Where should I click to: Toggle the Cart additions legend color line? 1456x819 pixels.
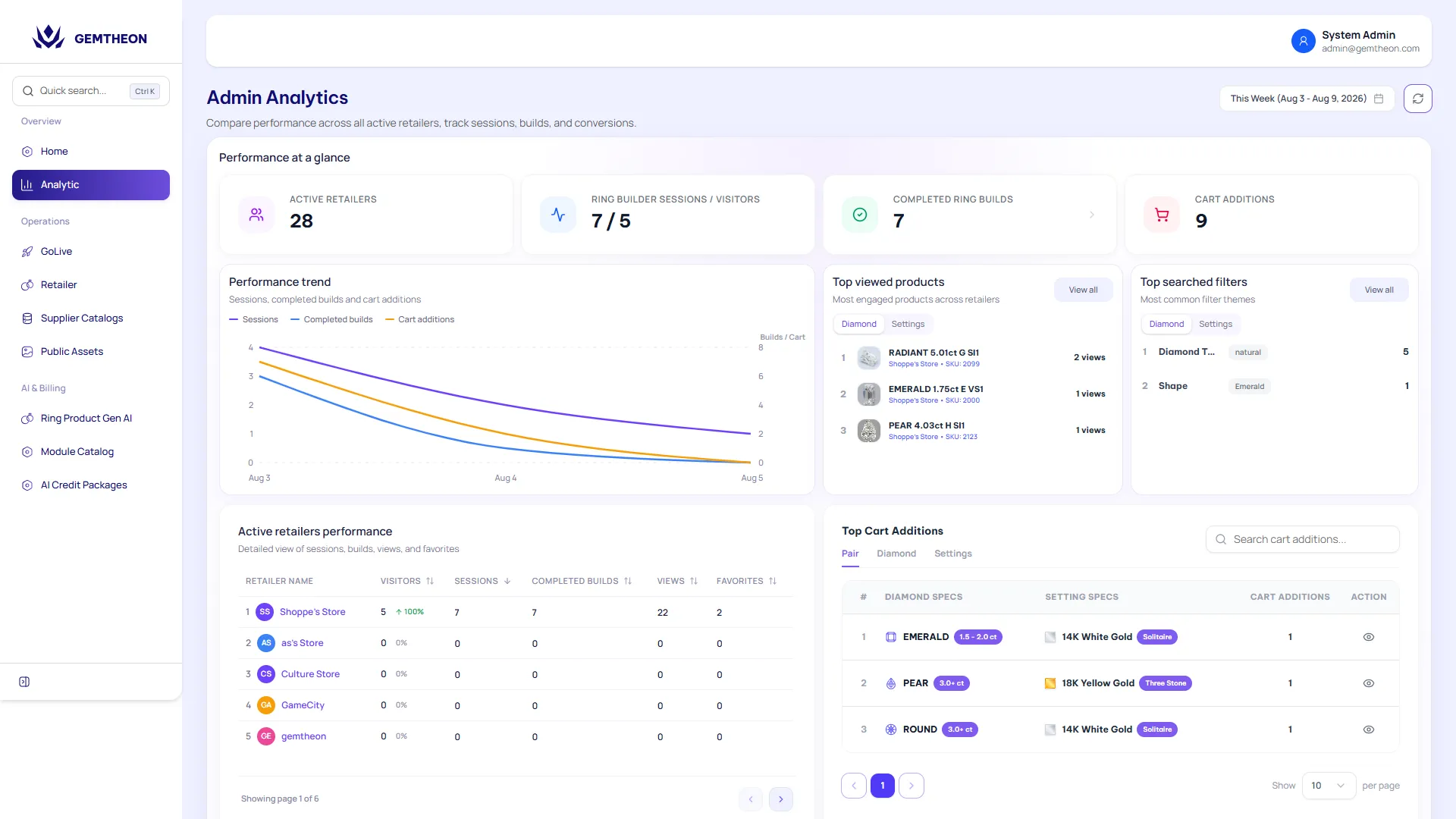point(390,319)
